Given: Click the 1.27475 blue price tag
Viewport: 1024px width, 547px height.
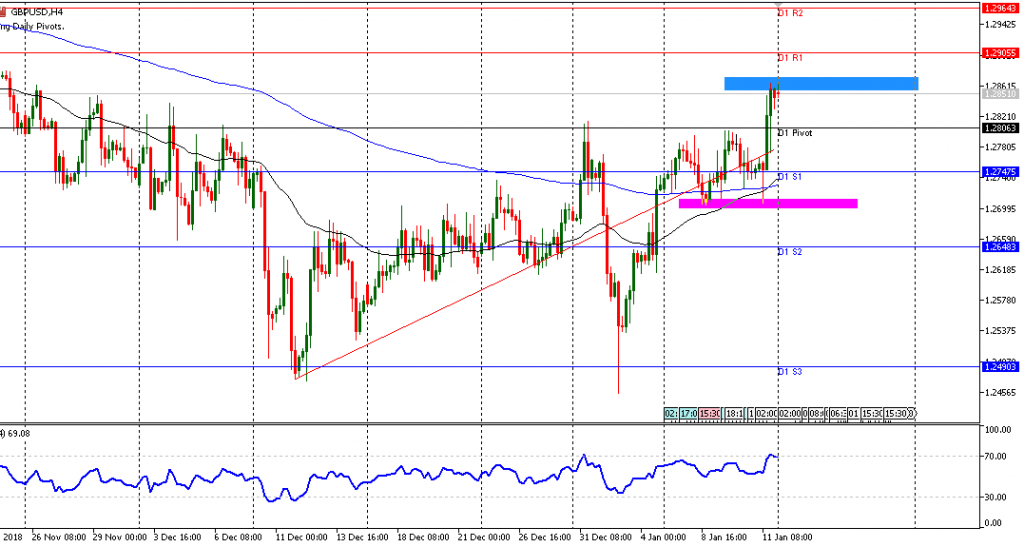Looking at the screenshot, I should (x=1000, y=172).
